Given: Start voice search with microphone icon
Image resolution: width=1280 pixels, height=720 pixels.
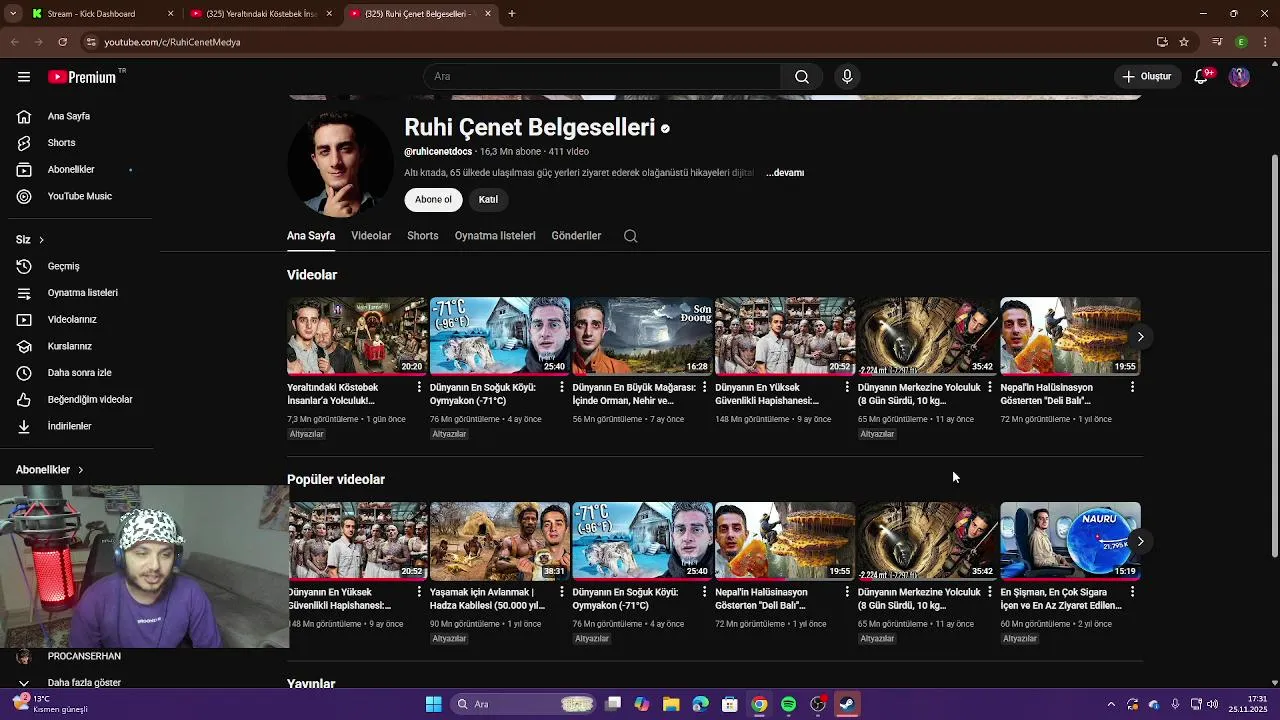Looking at the screenshot, I should [x=847, y=77].
